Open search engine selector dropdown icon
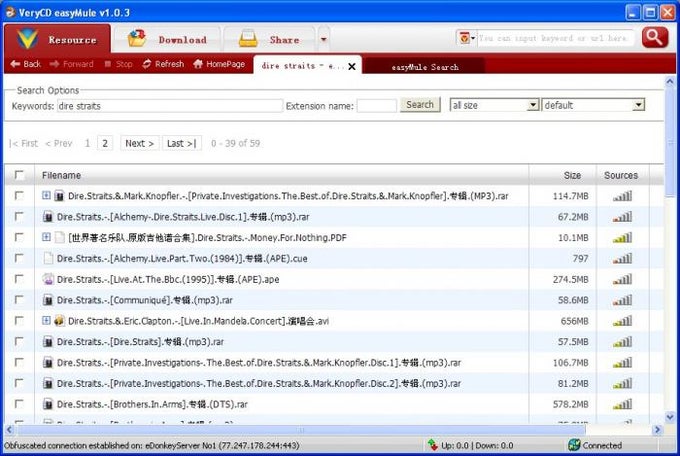Image resolution: width=680 pixels, height=456 pixels. (466, 38)
